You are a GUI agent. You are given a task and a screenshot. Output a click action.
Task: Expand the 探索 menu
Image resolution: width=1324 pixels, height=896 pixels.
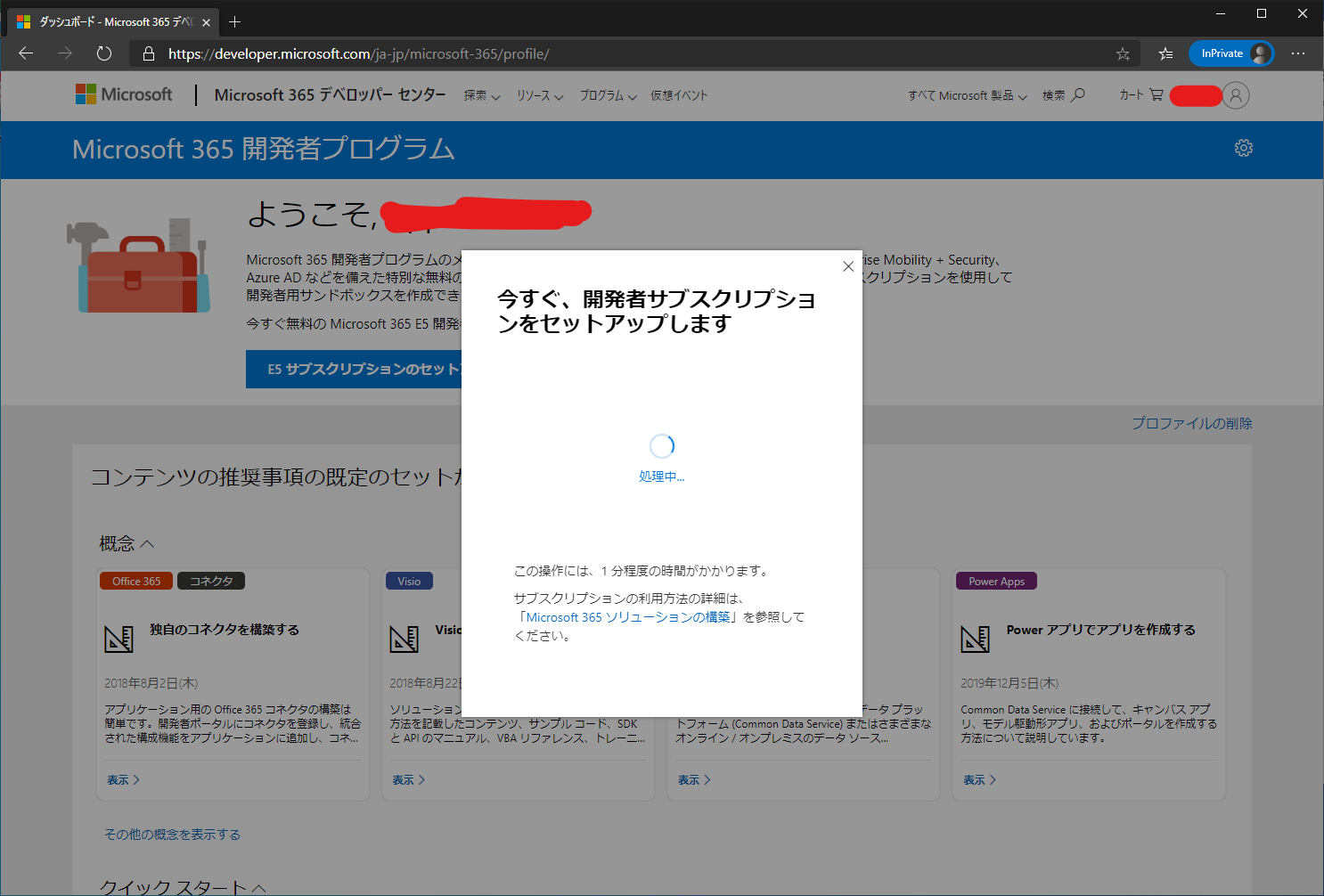point(482,95)
